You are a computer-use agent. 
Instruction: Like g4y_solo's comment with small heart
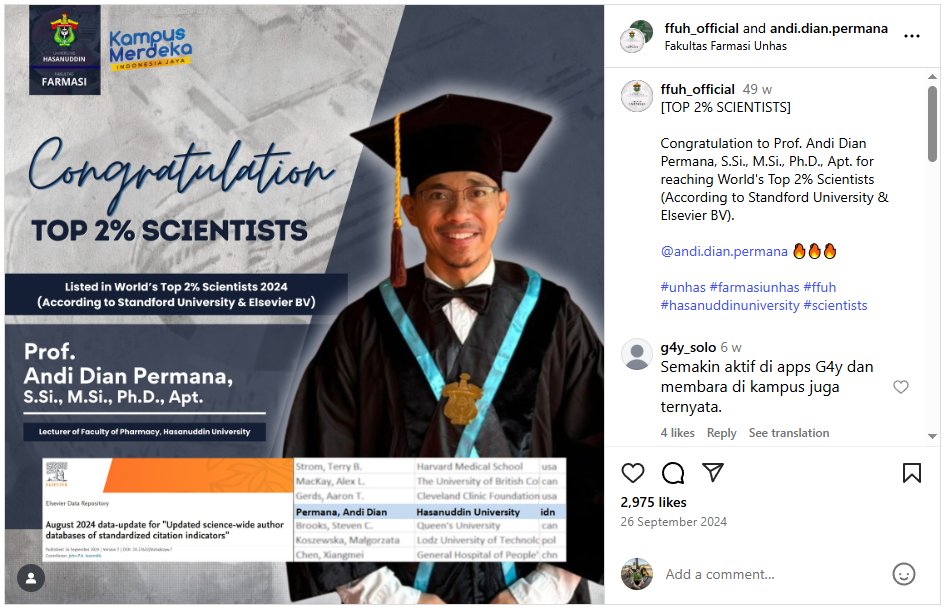click(x=901, y=387)
